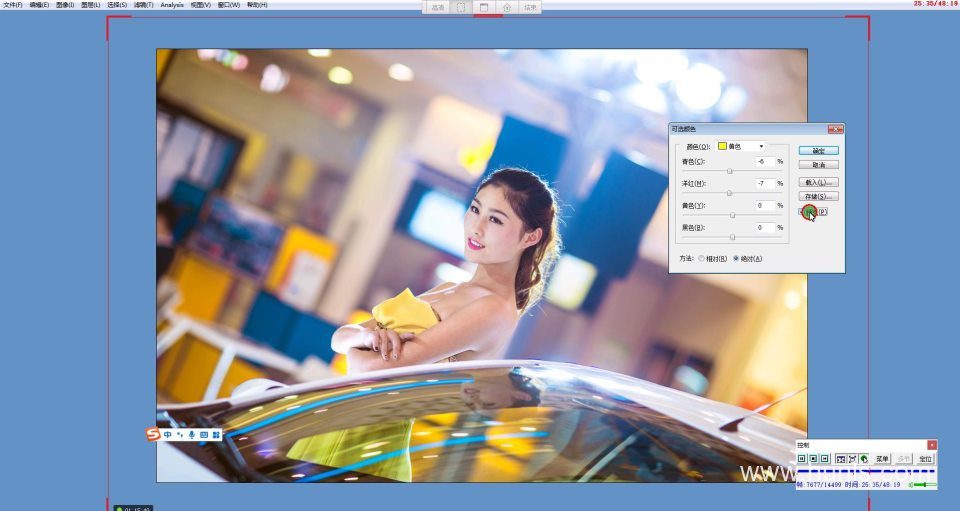Click the 洋红(M) percentage field
The image size is (960, 511).
pyautogui.click(x=763, y=184)
